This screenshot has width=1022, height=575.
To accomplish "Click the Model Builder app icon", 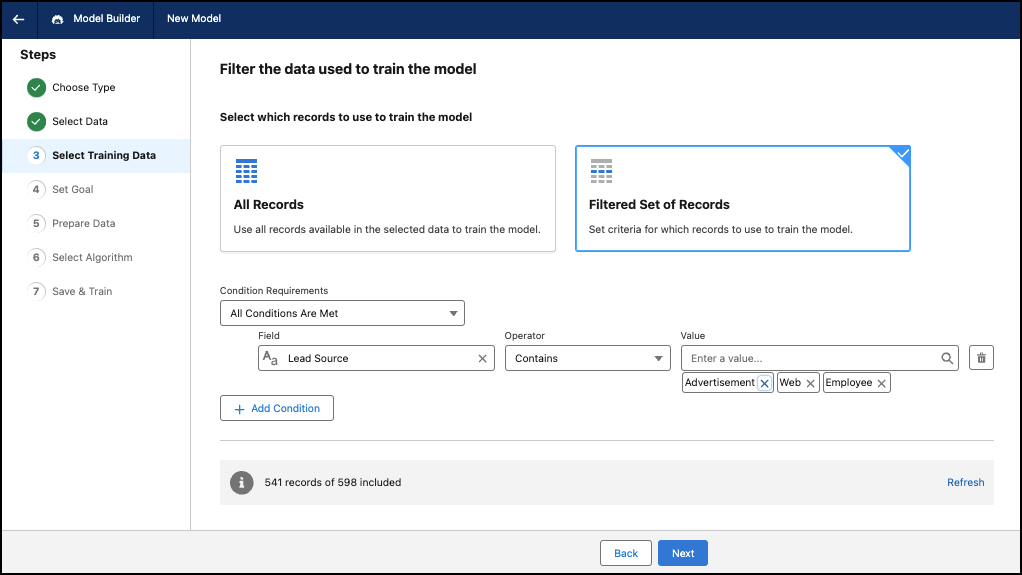I will click(x=57, y=19).
